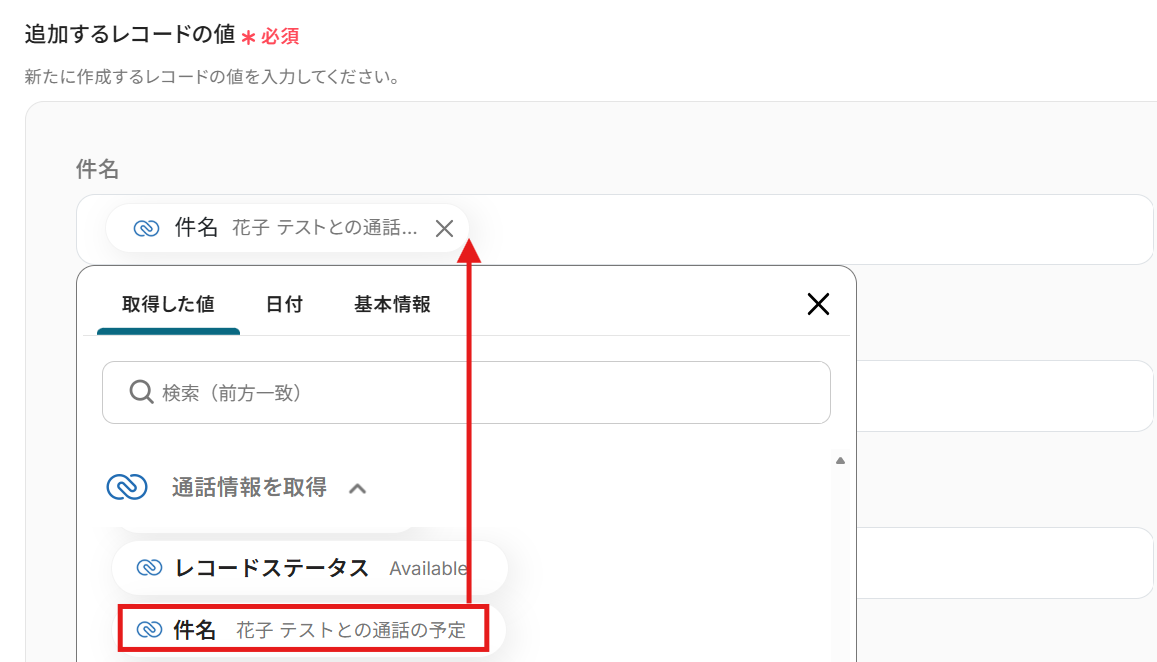Click the 件名 field label
The width and height of the screenshot is (1157, 662).
point(97,169)
